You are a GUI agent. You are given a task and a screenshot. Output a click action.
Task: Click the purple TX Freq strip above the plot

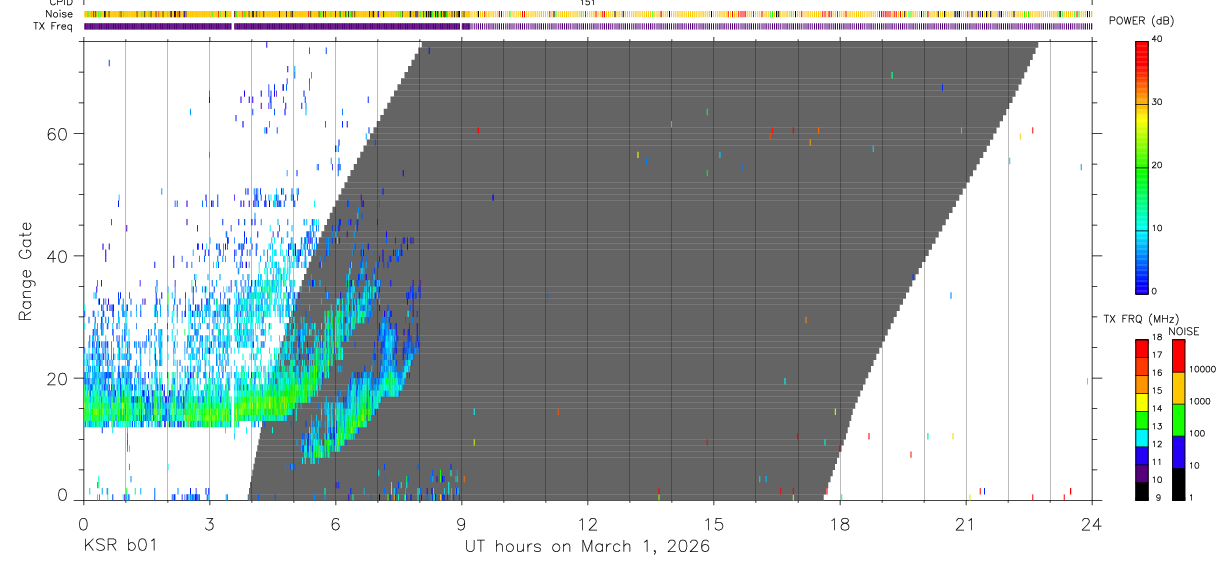point(587,26)
